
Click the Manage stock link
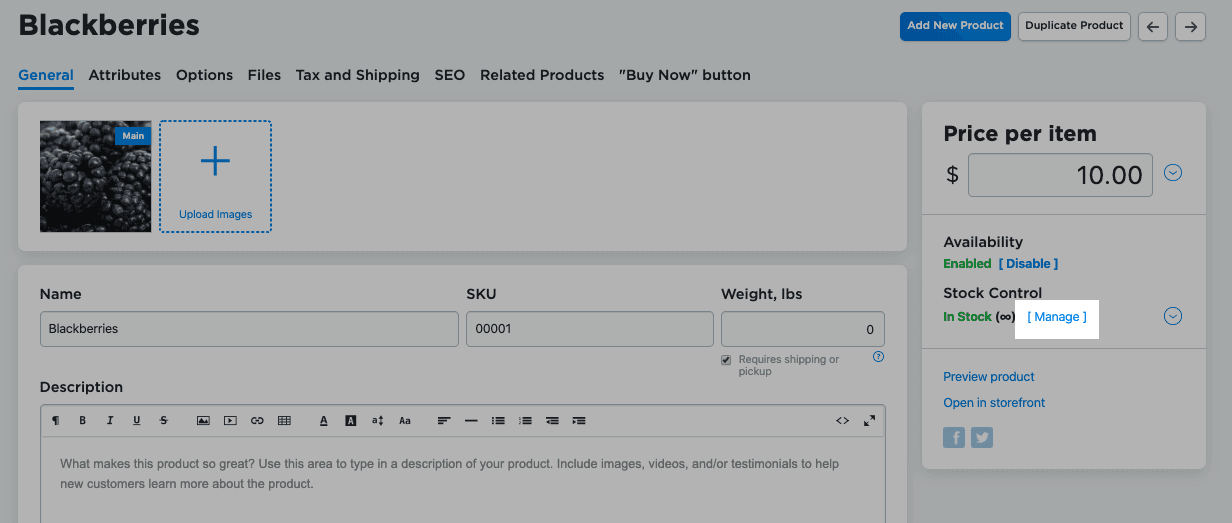coord(1057,317)
